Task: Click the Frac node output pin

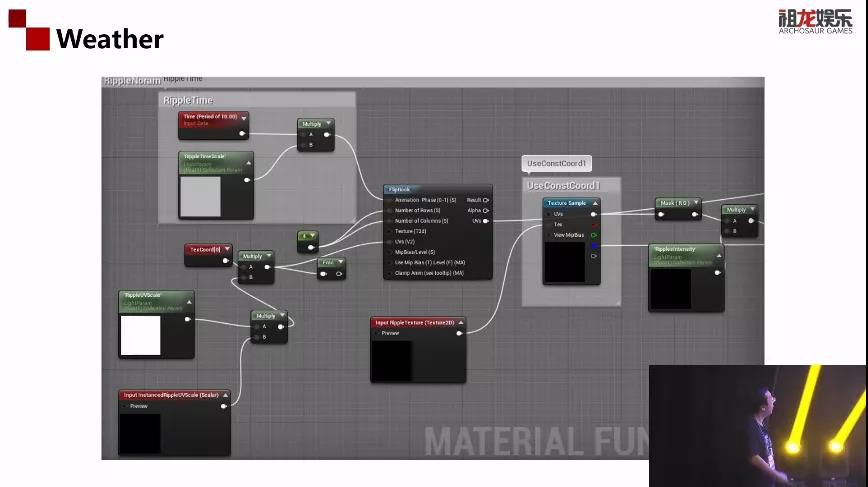Action: (339, 274)
